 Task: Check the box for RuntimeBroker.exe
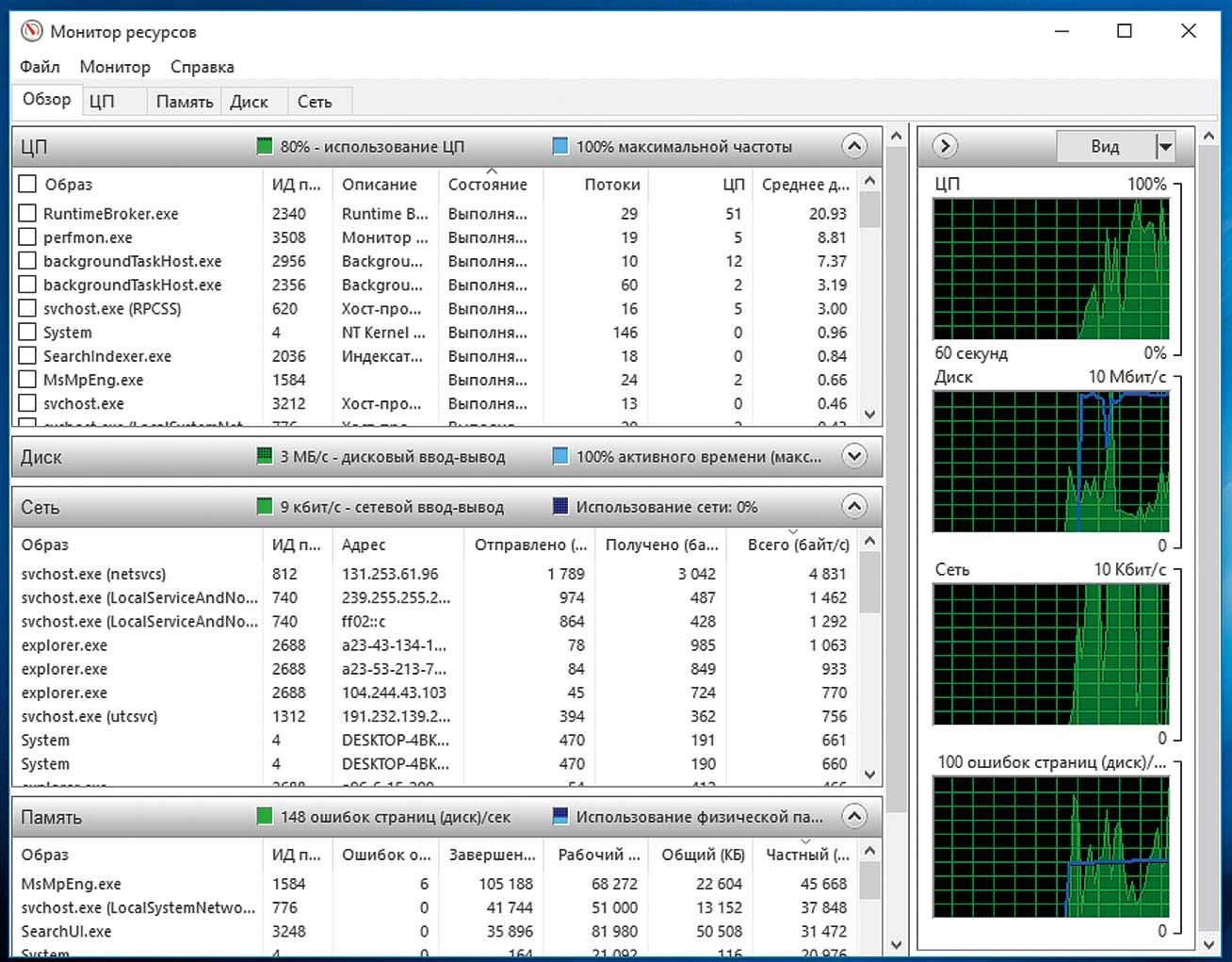click(x=28, y=213)
